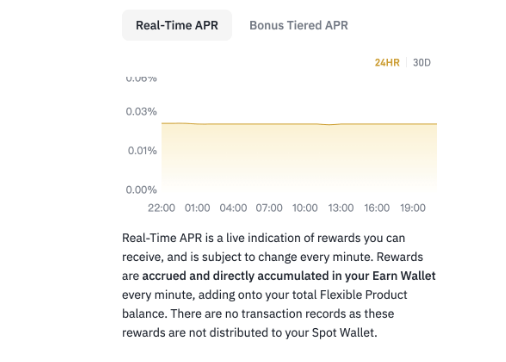Click the 01:00 time axis label

pyautogui.click(x=197, y=208)
